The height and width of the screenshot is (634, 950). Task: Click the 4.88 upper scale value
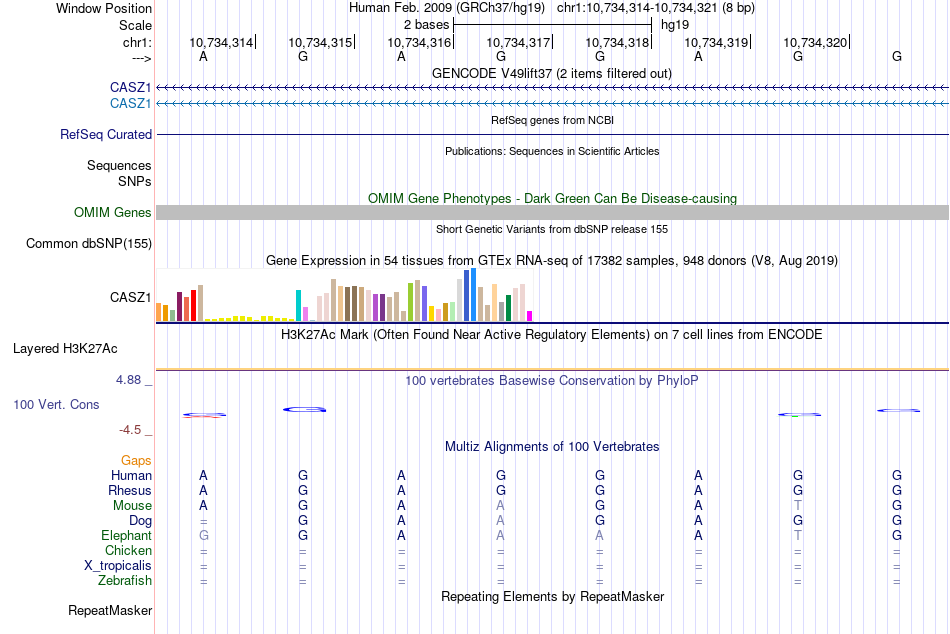tap(128, 380)
